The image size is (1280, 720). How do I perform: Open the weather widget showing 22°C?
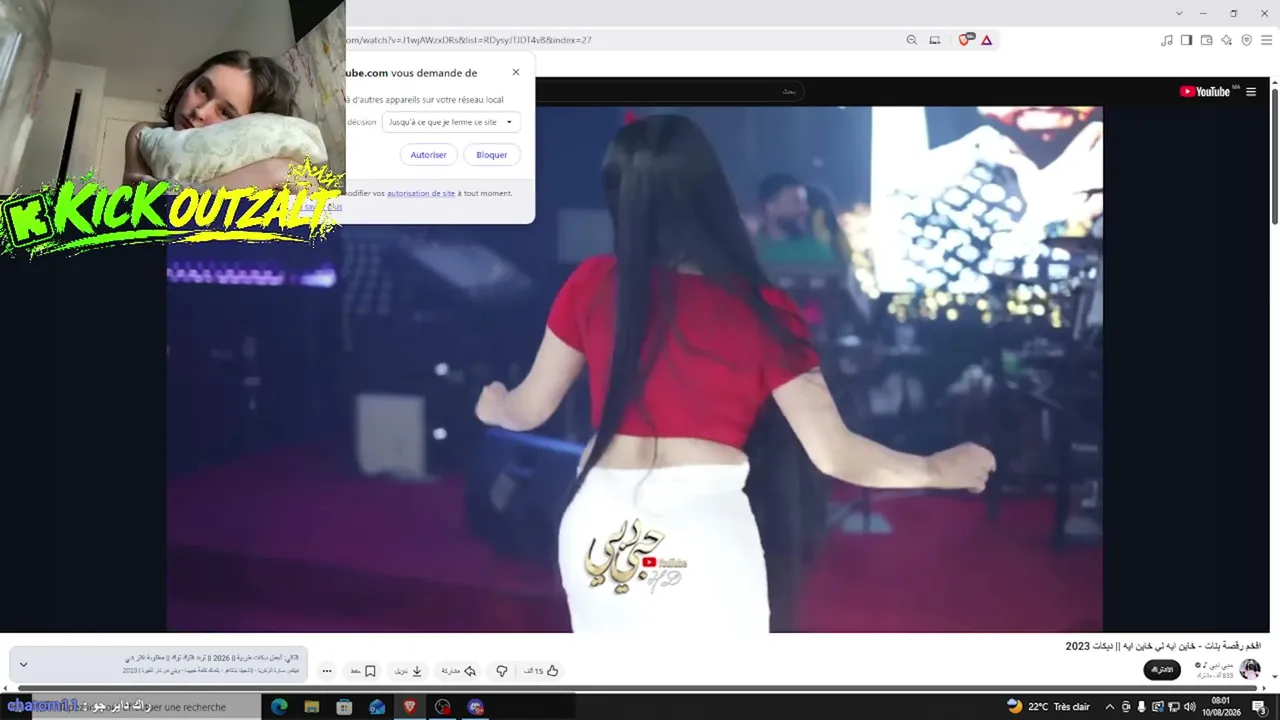[x=1048, y=707]
